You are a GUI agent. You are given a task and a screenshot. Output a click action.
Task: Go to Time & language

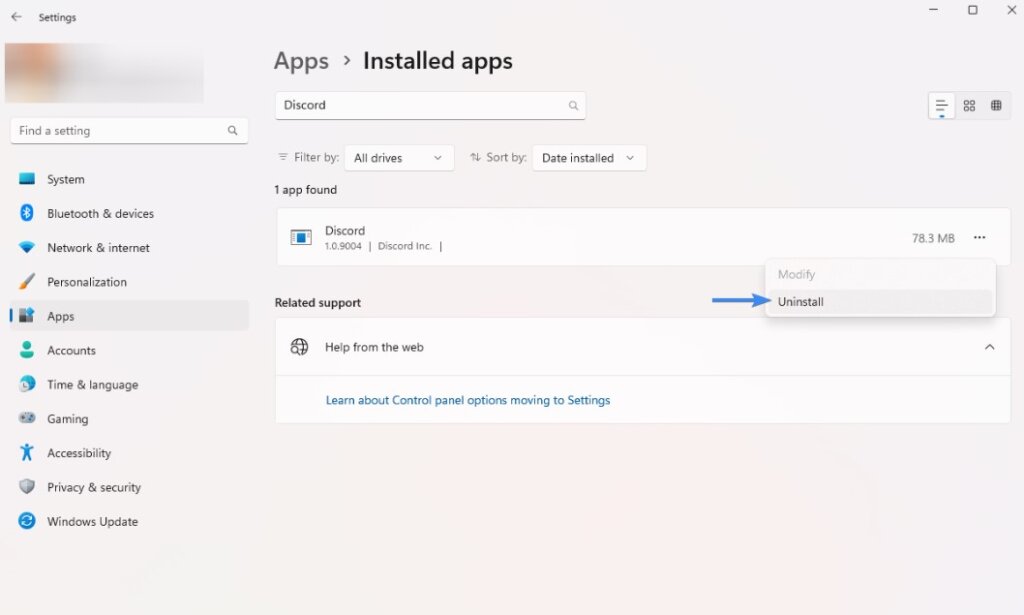(x=129, y=385)
